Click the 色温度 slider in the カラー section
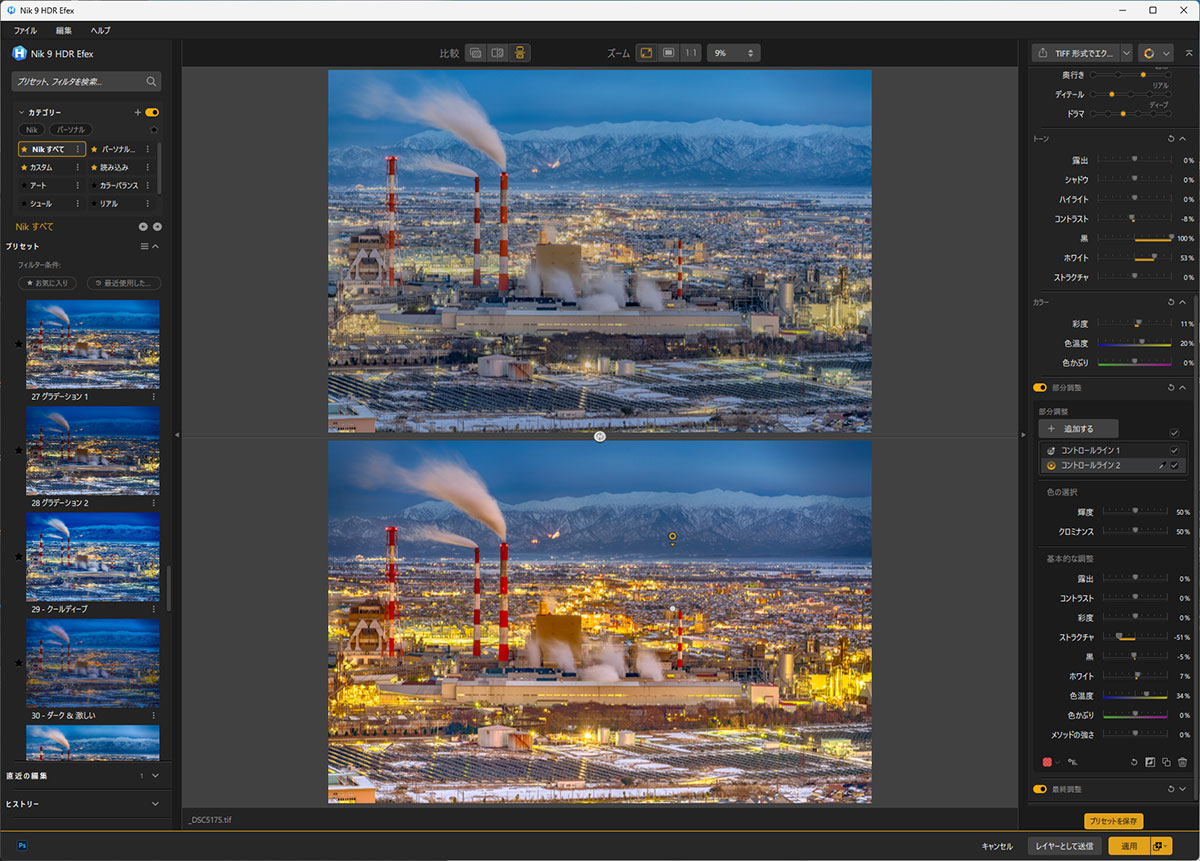Viewport: 1200px width, 861px height. click(x=1135, y=343)
